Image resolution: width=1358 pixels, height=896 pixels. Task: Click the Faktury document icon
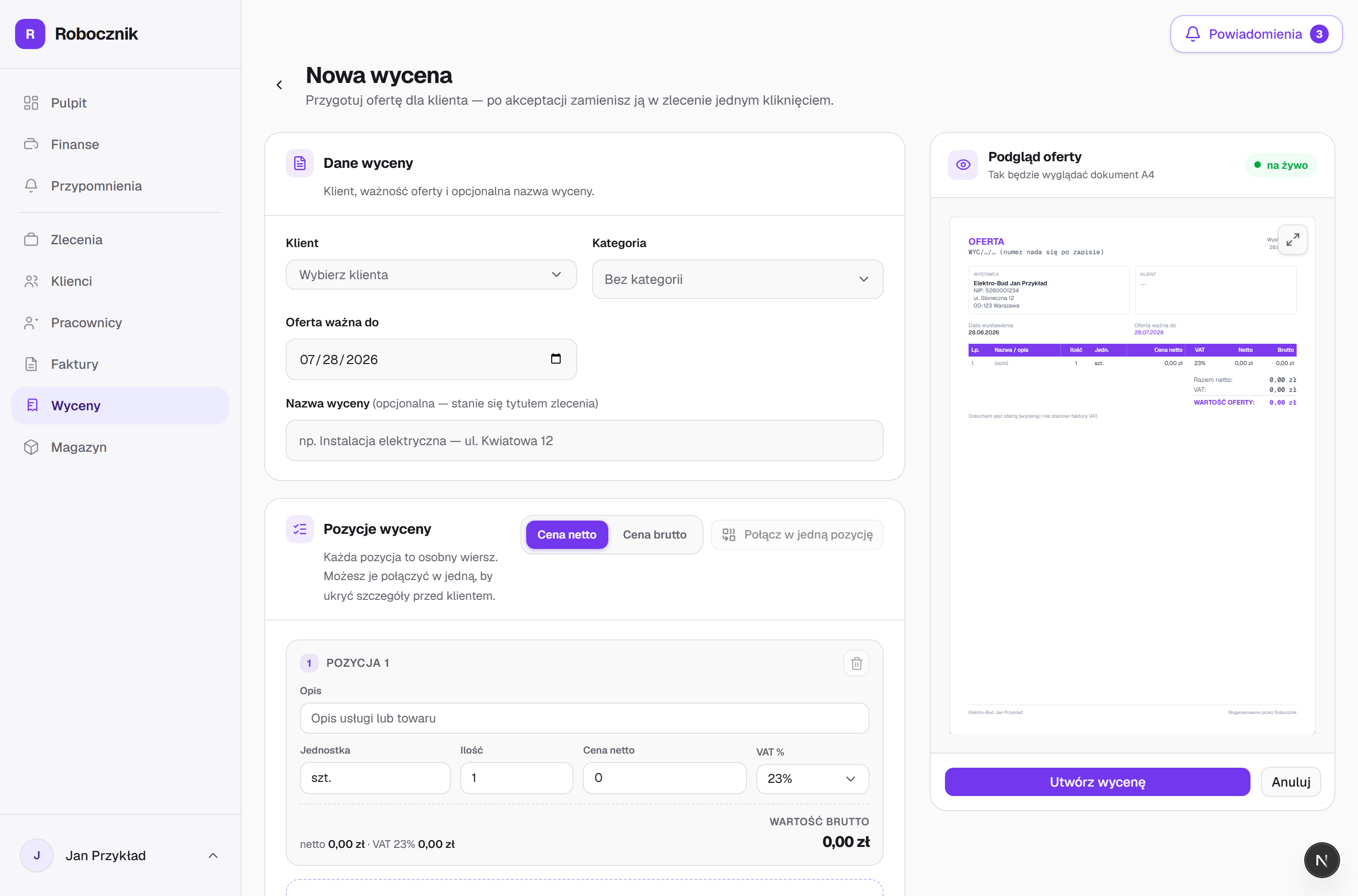click(31, 364)
